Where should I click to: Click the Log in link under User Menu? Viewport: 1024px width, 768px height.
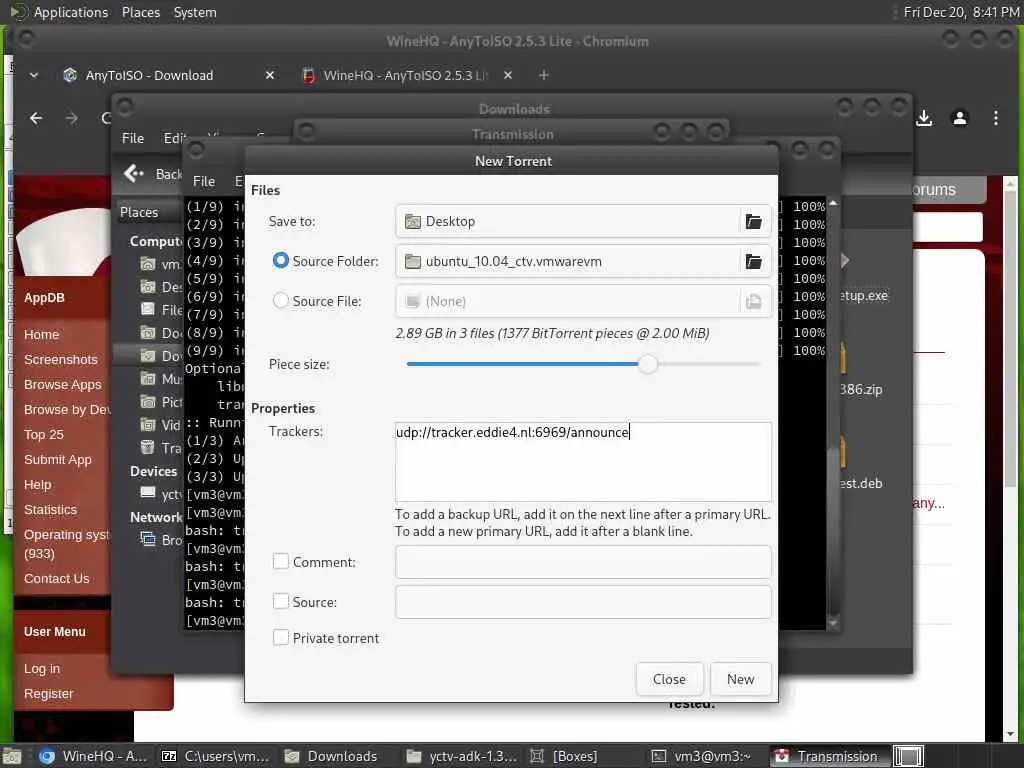tap(42, 669)
